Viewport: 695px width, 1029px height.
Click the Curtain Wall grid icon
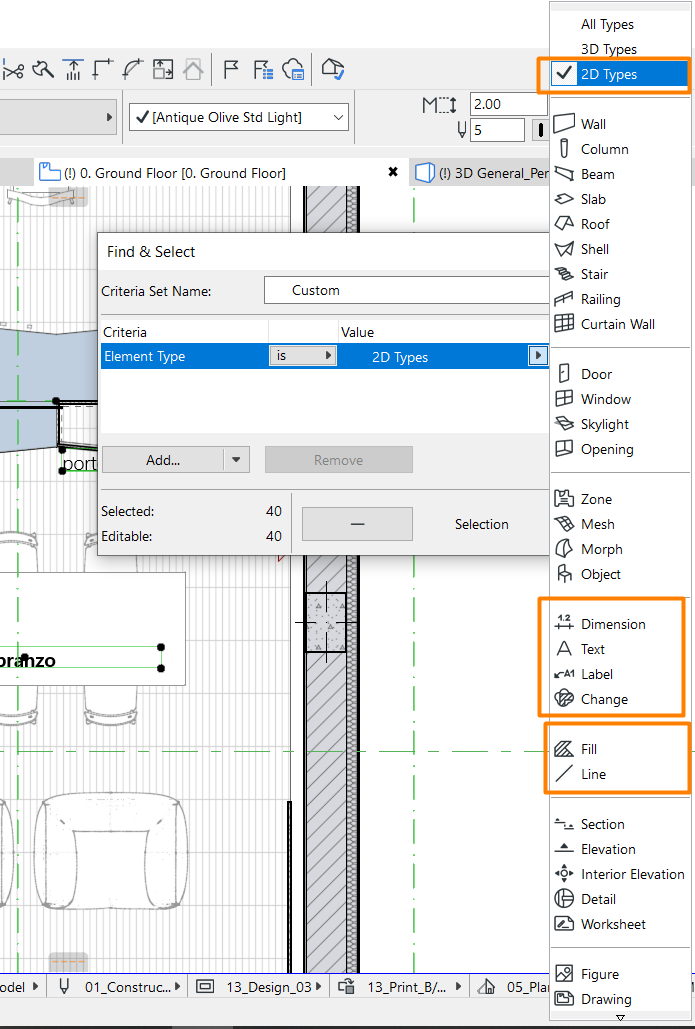[x=564, y=324]
